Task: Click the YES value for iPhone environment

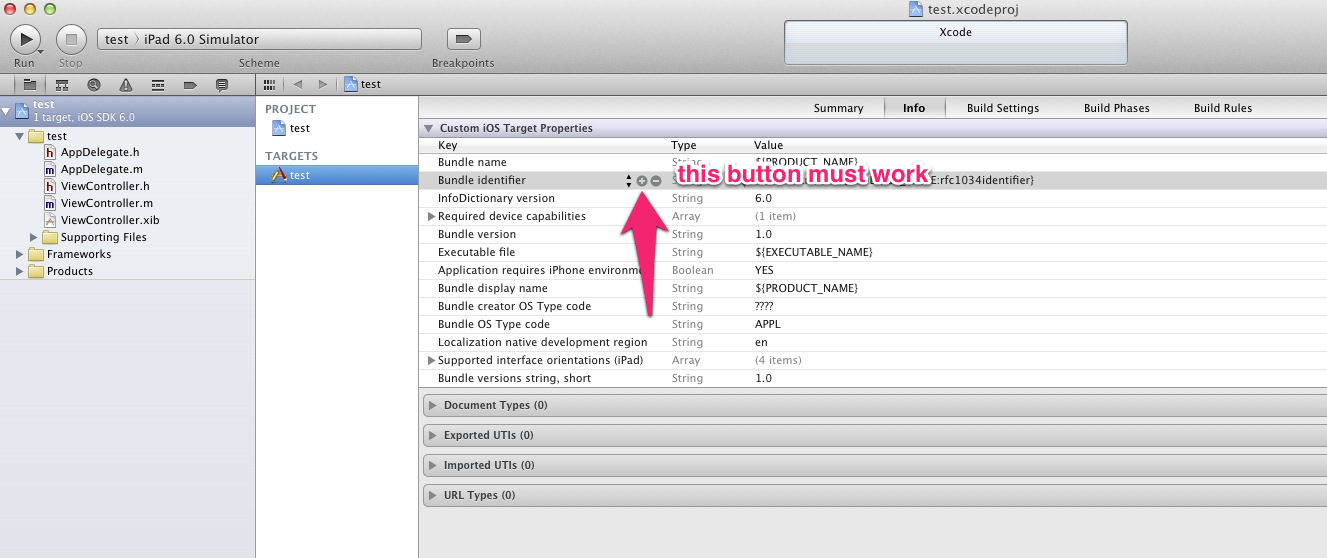Action: click(x=764, y=270)
